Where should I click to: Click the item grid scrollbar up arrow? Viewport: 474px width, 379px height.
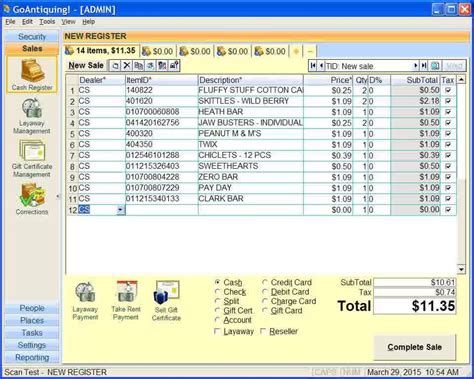coord(461,79)
